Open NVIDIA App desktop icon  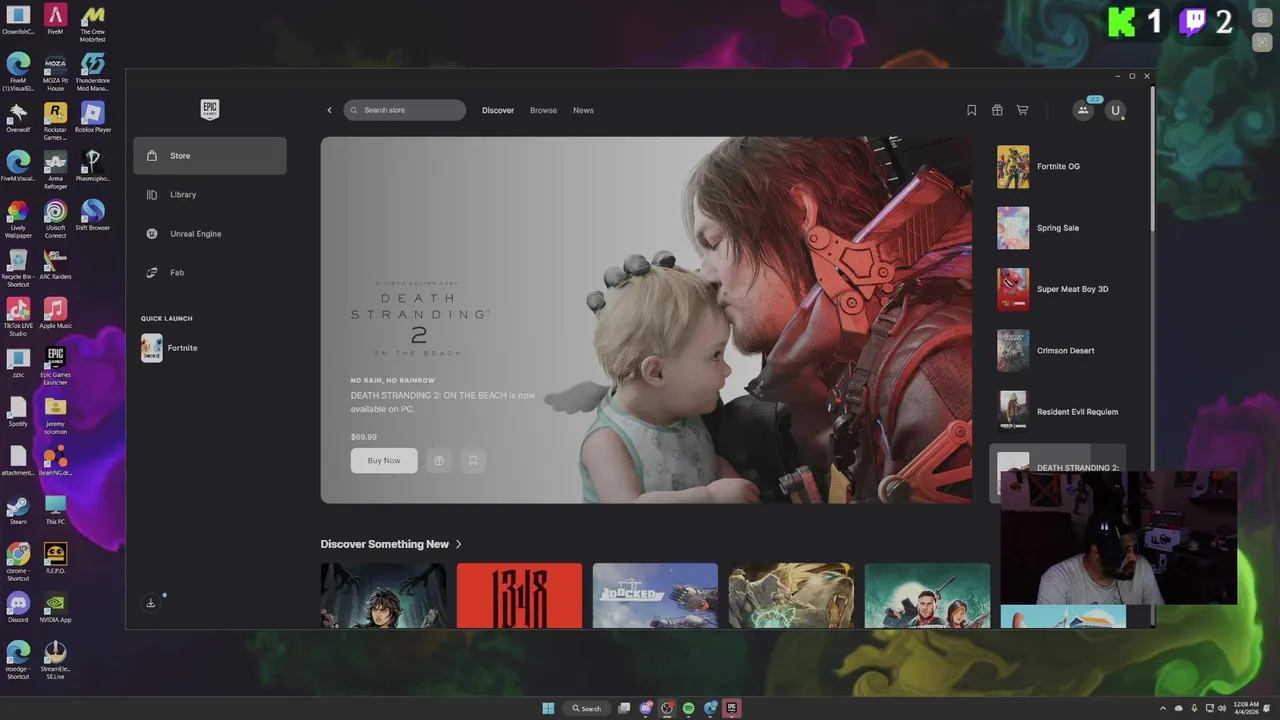point(55,607)
